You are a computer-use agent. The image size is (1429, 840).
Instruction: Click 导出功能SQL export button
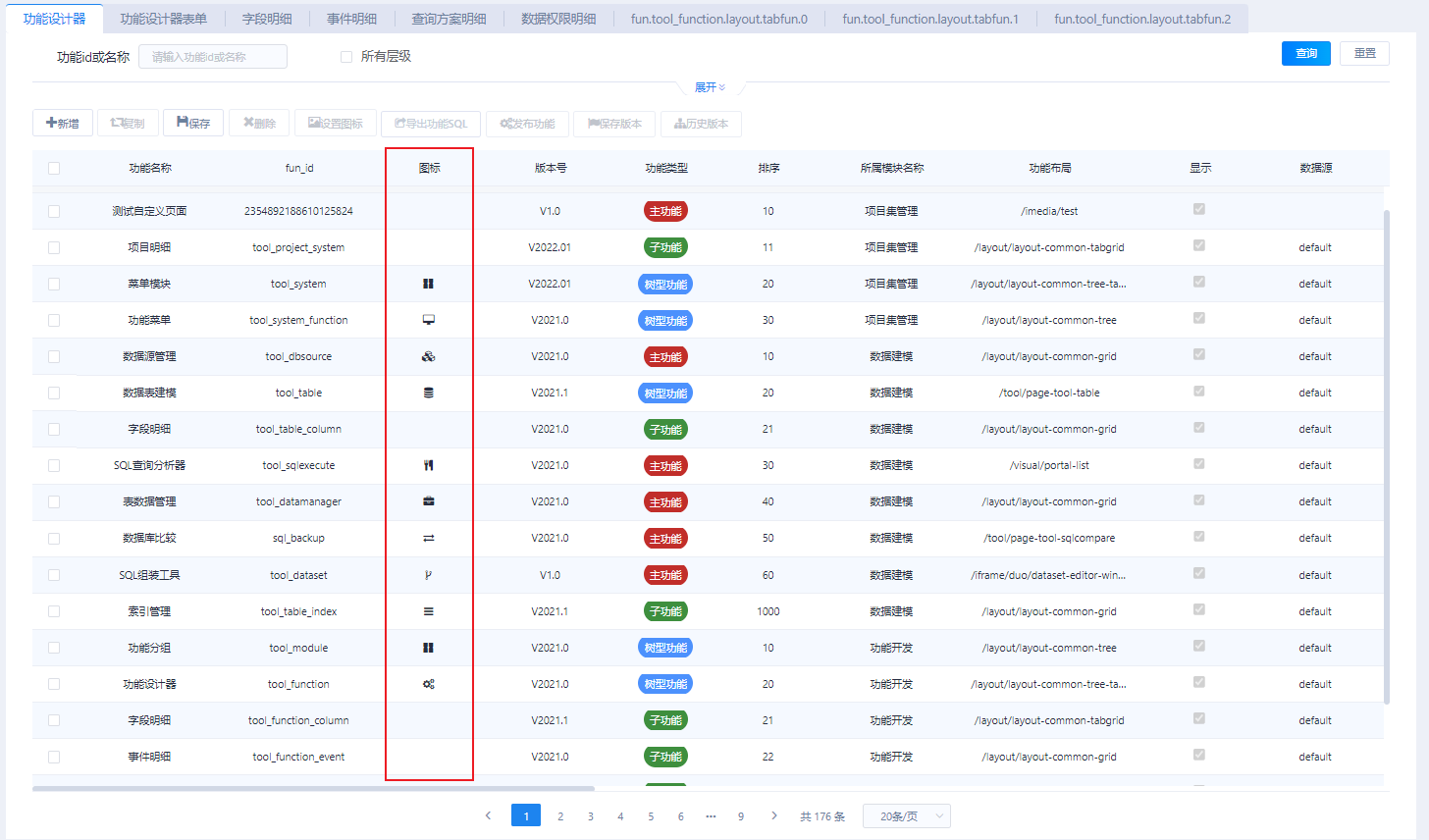(431, 123)
